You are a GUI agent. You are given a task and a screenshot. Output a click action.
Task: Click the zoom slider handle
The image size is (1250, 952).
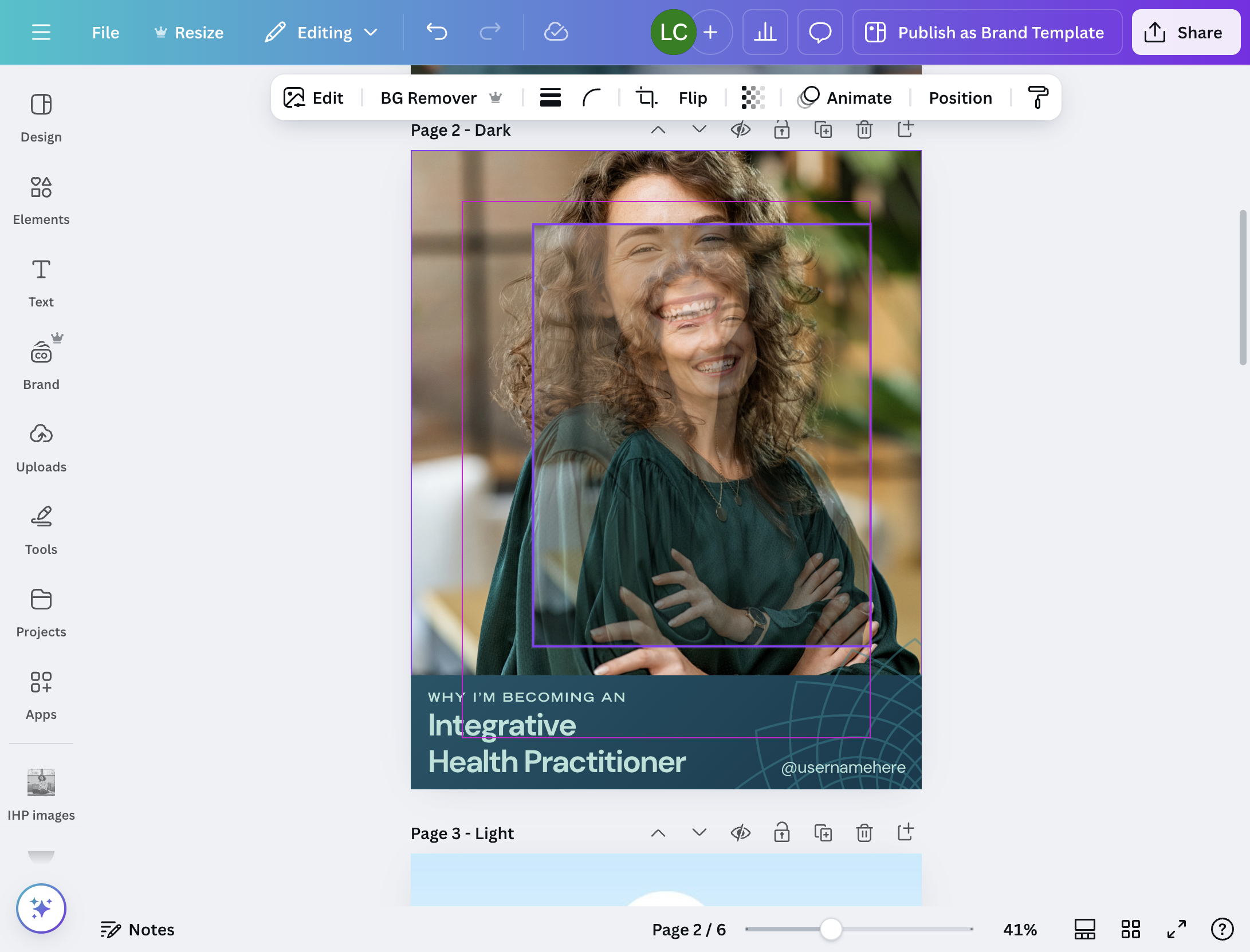pyautogui.click(x=831, y=929)
